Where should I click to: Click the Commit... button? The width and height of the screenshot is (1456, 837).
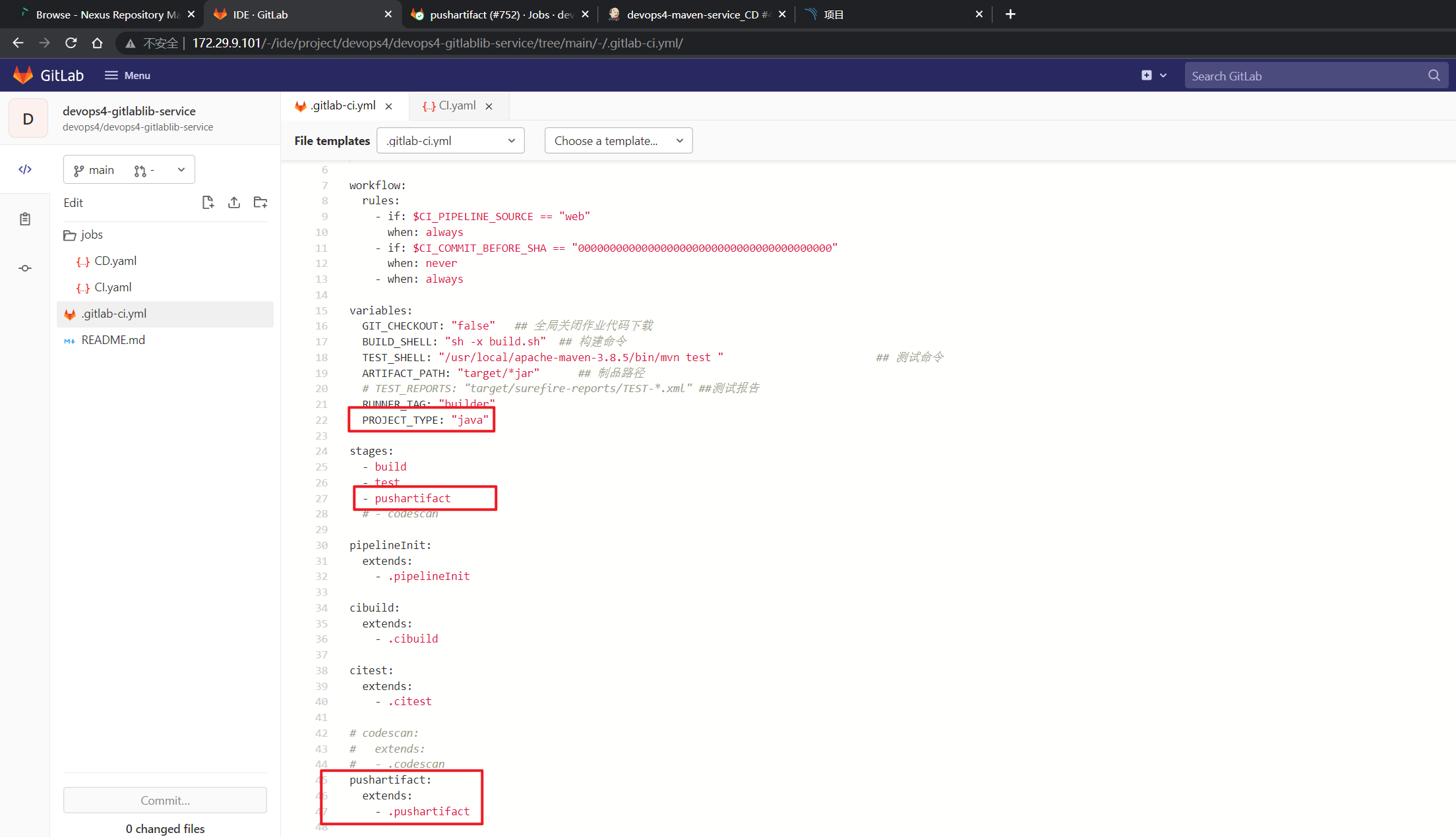point(165,800)
